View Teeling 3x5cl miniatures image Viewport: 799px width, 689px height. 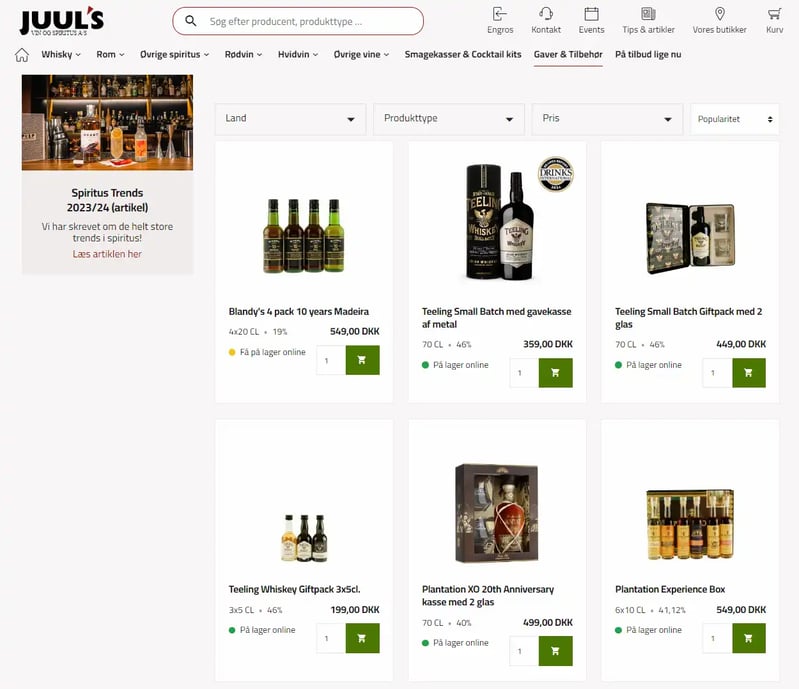304,538
